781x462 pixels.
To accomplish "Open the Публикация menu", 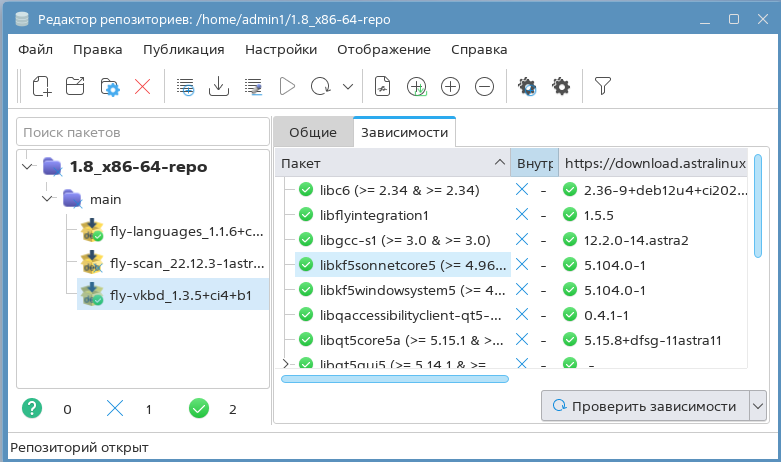I will click(x=183, y=49).
